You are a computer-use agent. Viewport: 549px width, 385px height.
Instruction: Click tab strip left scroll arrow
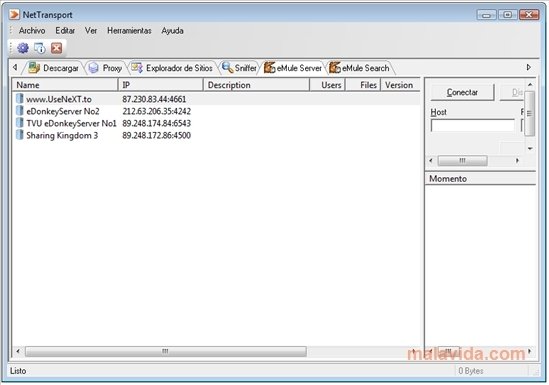(x=15, y=67)
